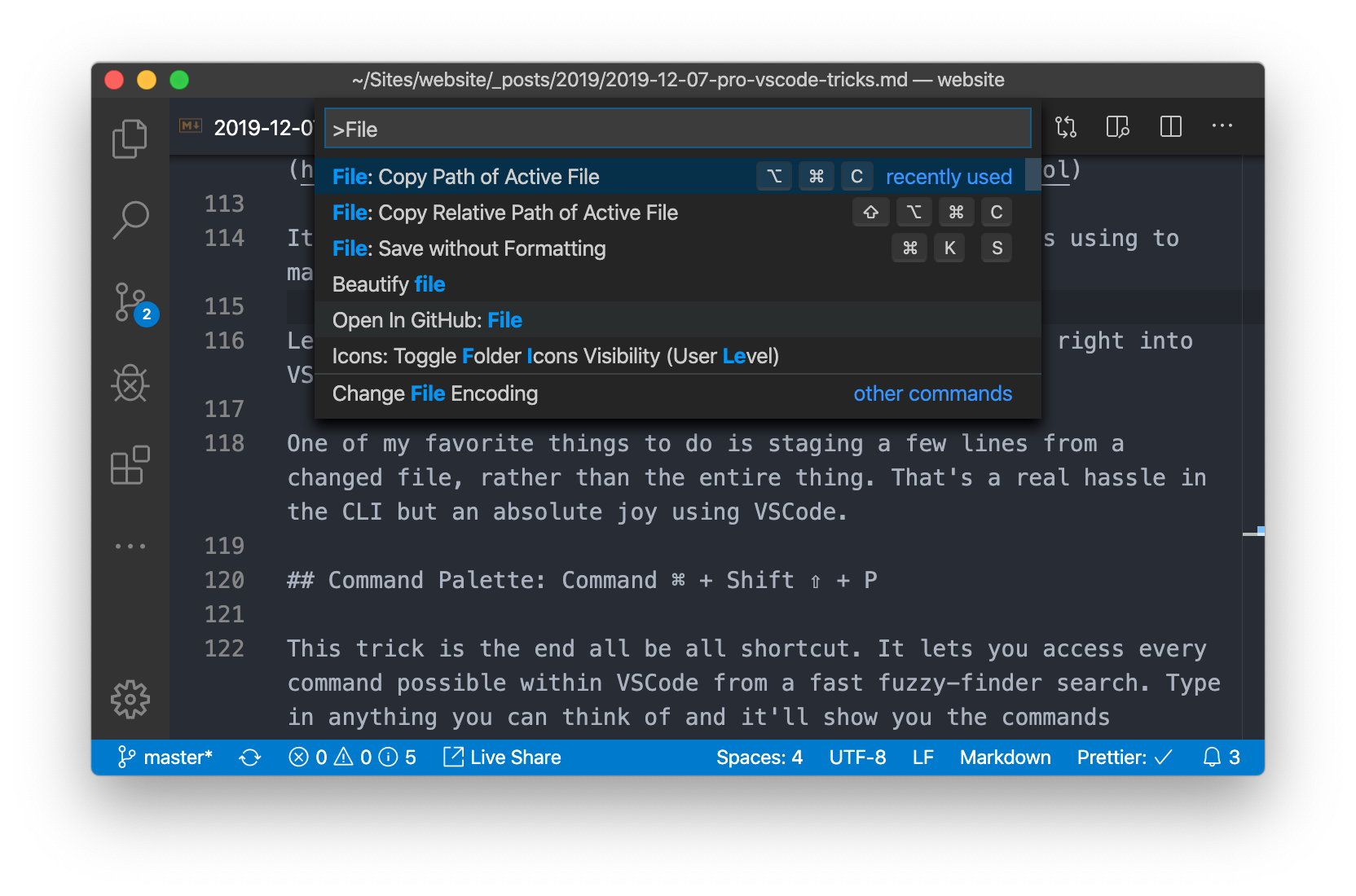Click line number 122 in gutter

pos(224,648)
